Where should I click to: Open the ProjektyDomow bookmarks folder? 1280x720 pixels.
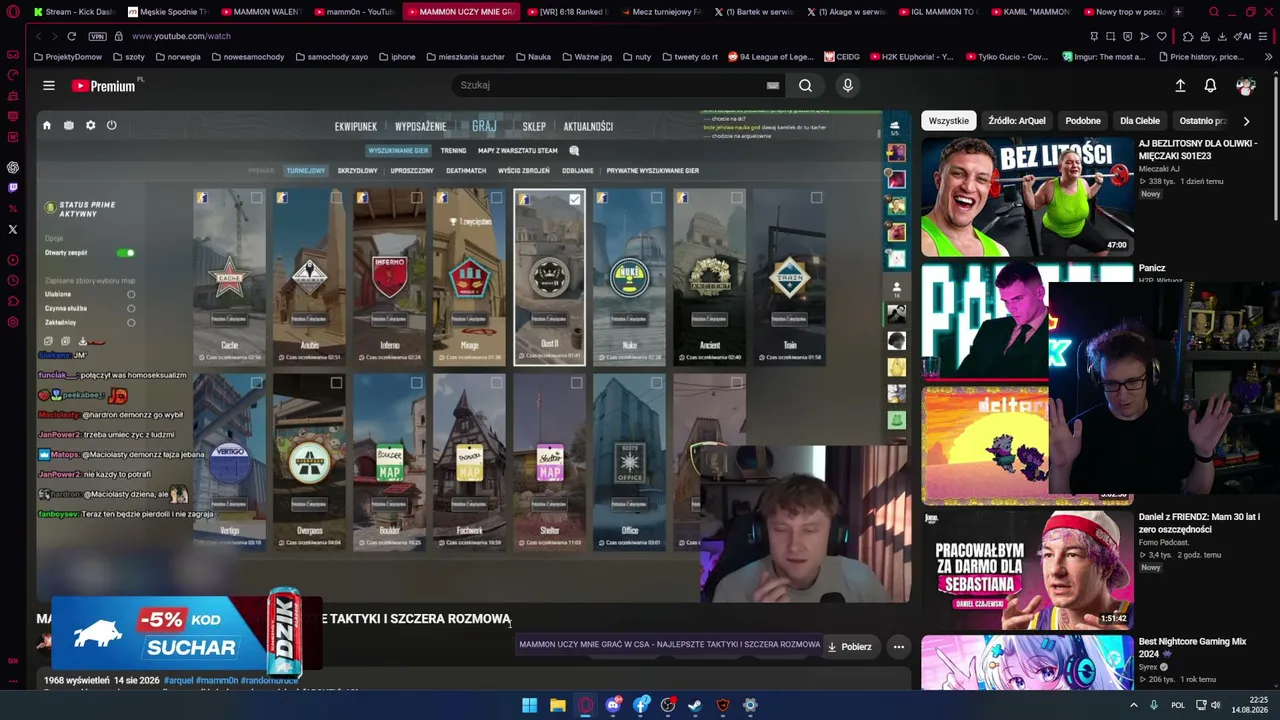[x=68, y=57]
